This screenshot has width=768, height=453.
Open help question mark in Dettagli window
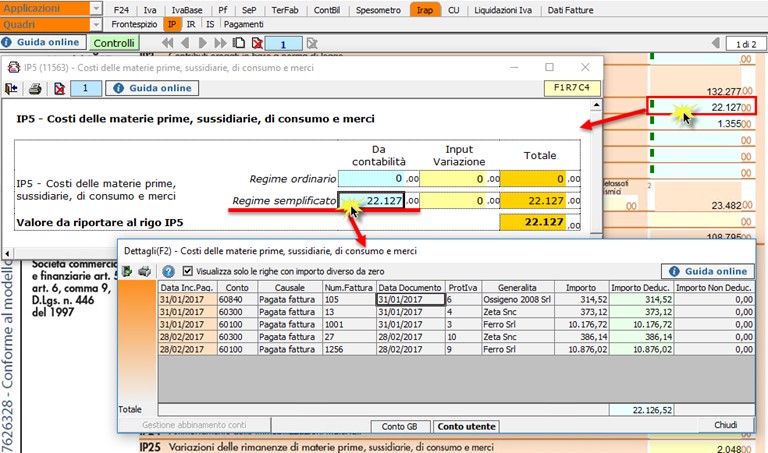click(x=168, y=271)
